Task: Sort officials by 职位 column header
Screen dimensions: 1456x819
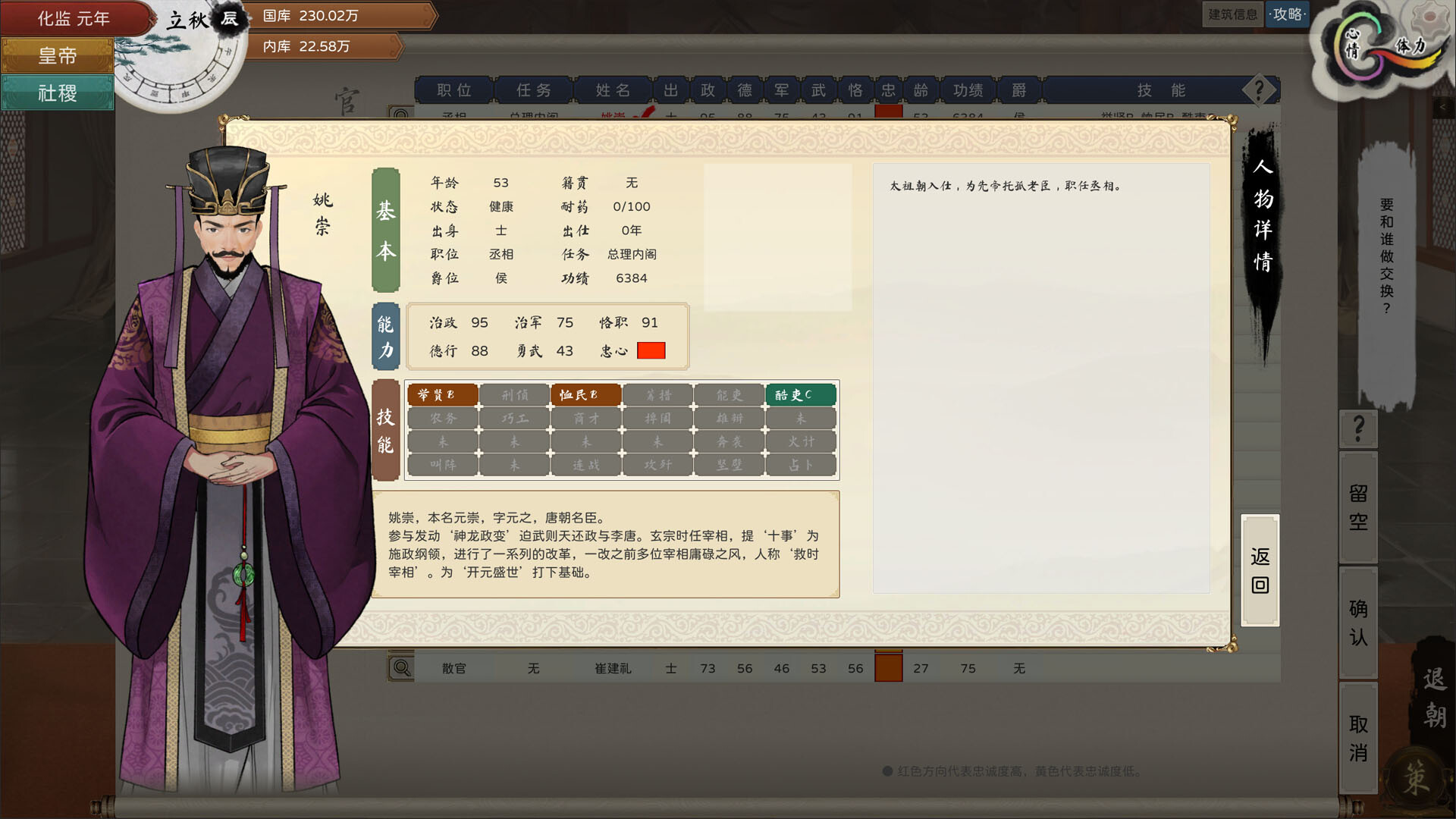Action: click(x=454, y=90)
